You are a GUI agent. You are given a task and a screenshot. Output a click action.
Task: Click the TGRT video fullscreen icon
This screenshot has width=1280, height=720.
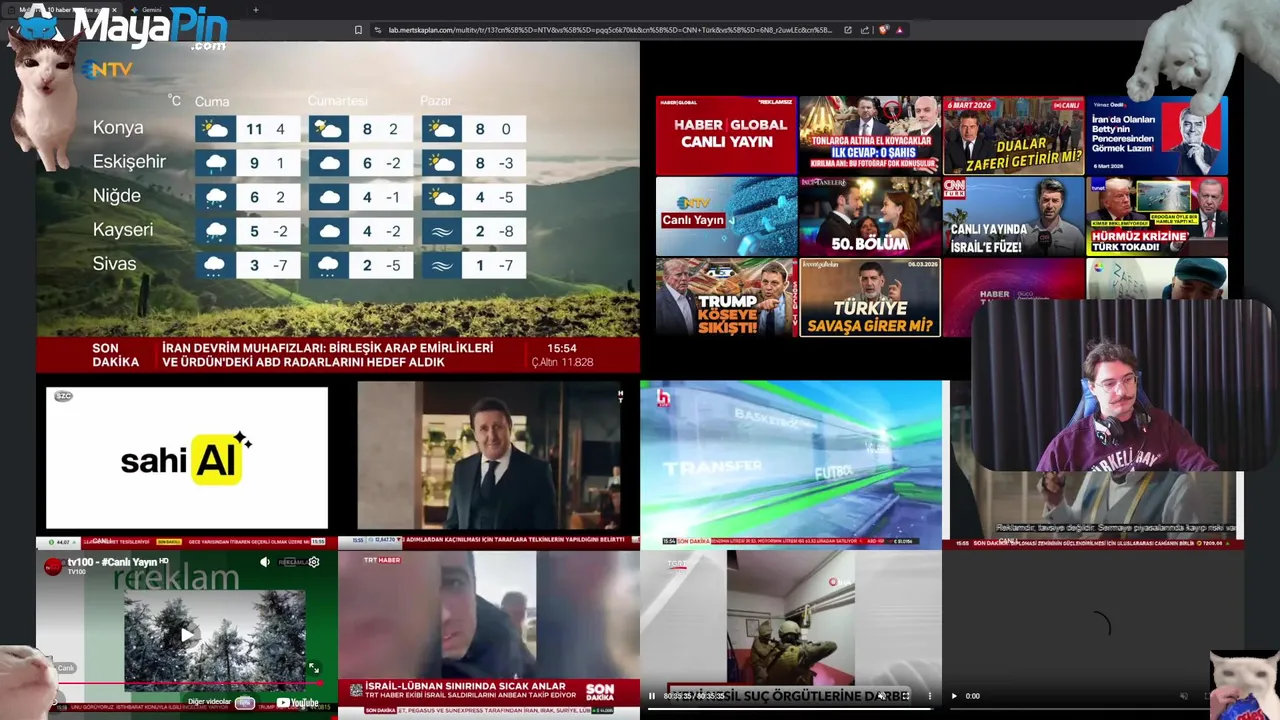pyautogui.click(x=905, y=696)
